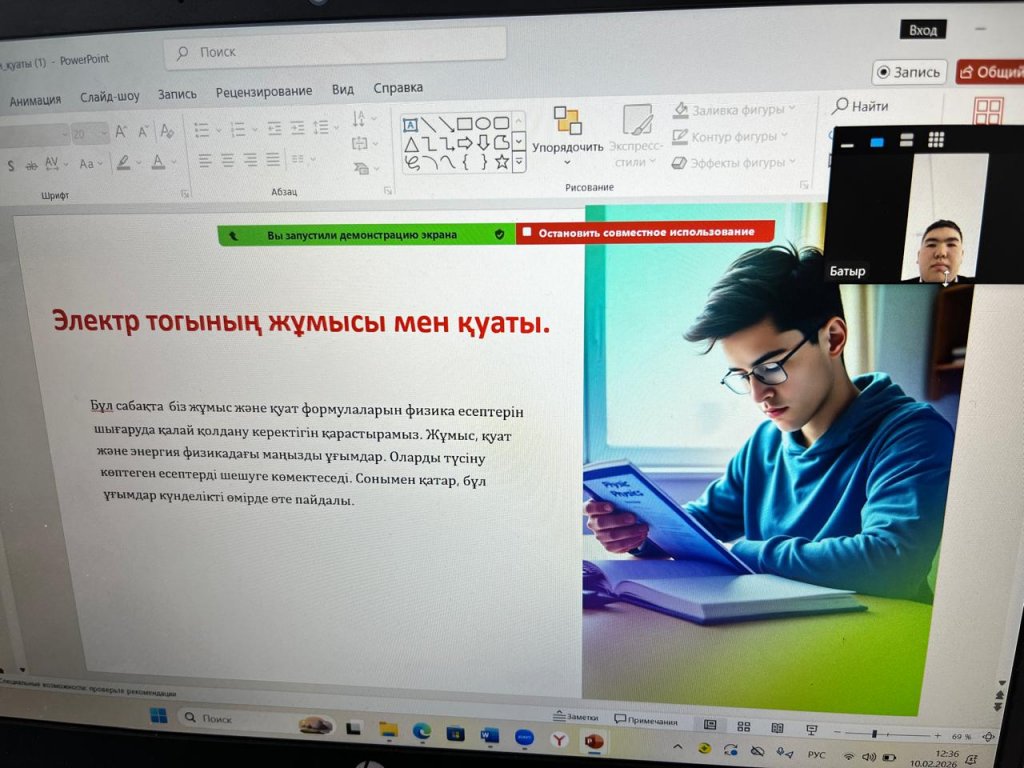Open the Рецензирование ribbon tab
This screenshot has width=1024, height=768.
click(x=263, y=91)
